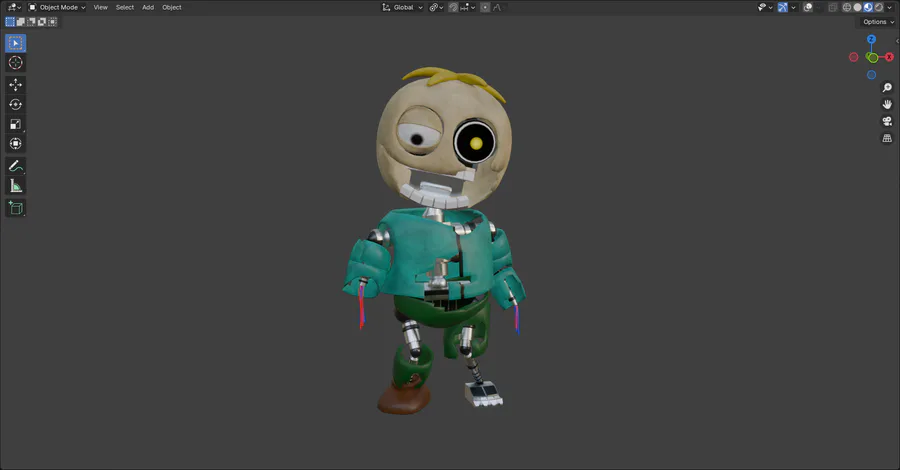Image resolution: width=900 pixels, height=470 pixels.
Task: Open the editor type dropdown
Action: [x=14, y=7]
